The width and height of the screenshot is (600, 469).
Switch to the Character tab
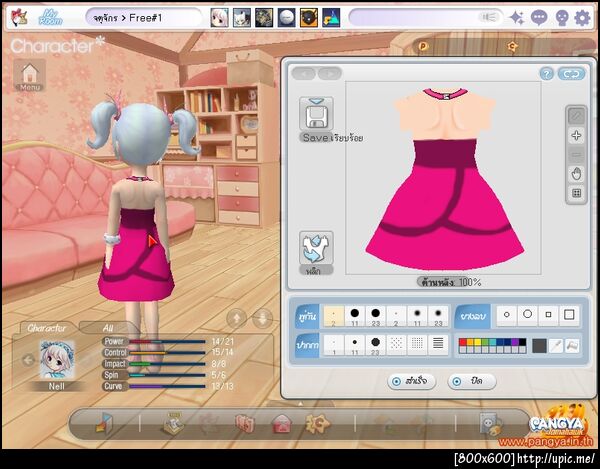click(x=47, y=328)
